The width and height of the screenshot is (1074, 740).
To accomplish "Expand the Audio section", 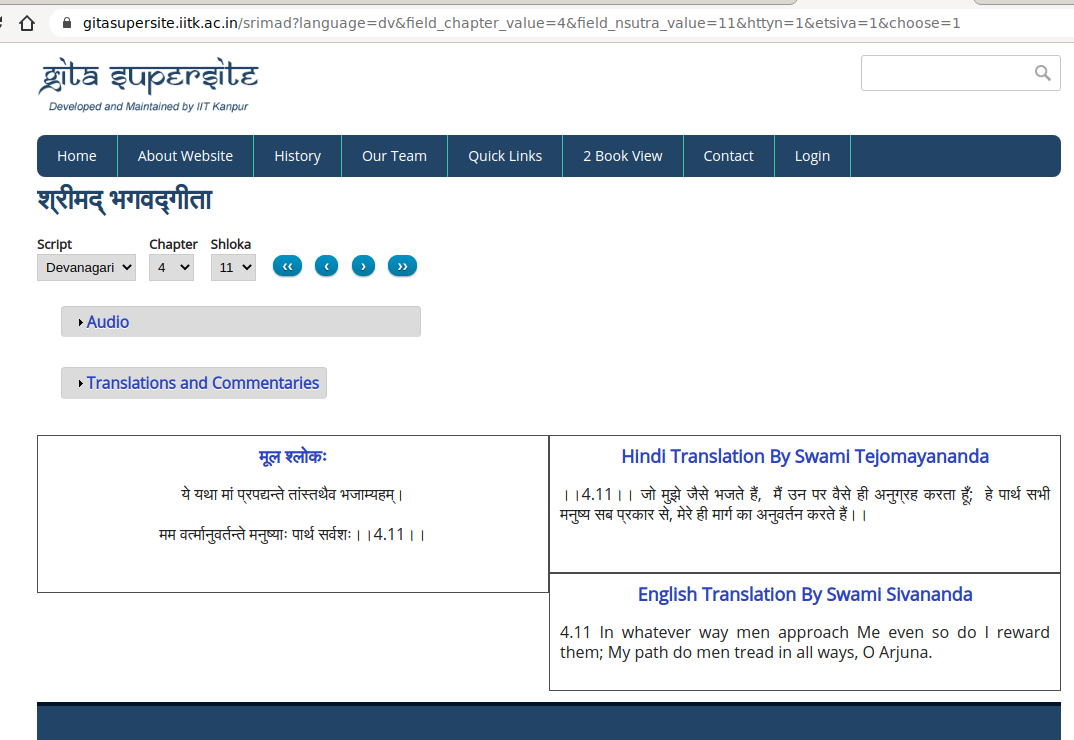I will point(240,321).
